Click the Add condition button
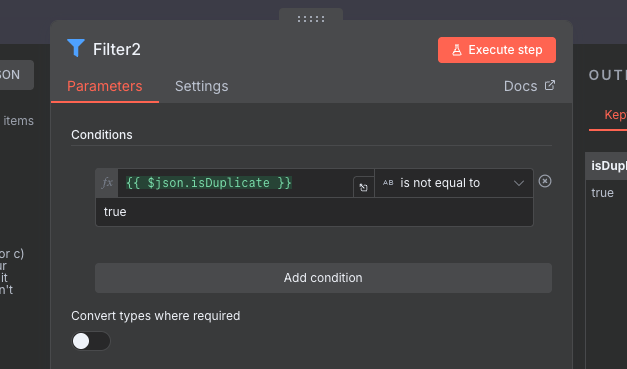 (323, 278)
